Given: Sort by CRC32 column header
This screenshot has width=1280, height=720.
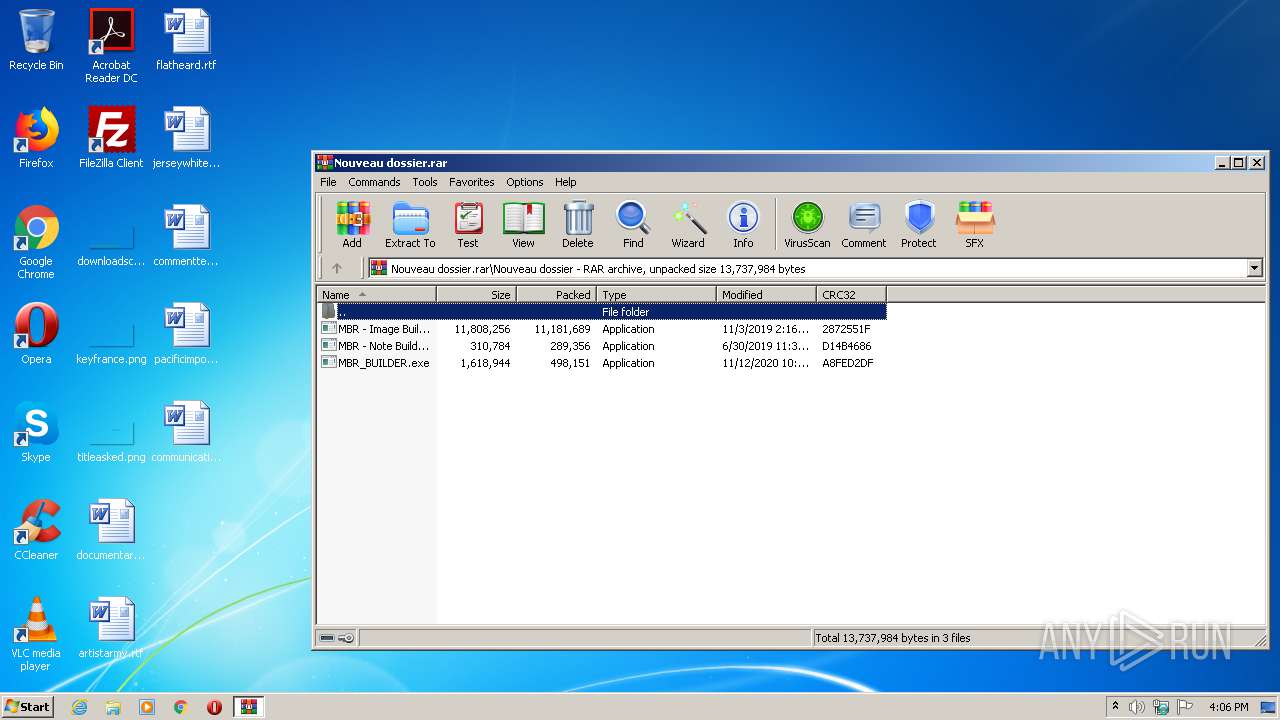Looking at the screenshot, I should tap(852, 294).
